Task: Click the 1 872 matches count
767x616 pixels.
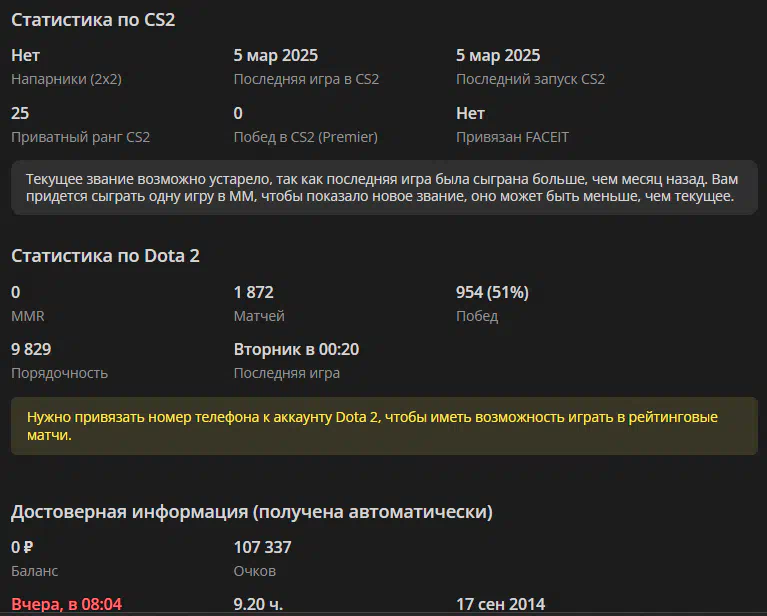Action: point(253,292)
